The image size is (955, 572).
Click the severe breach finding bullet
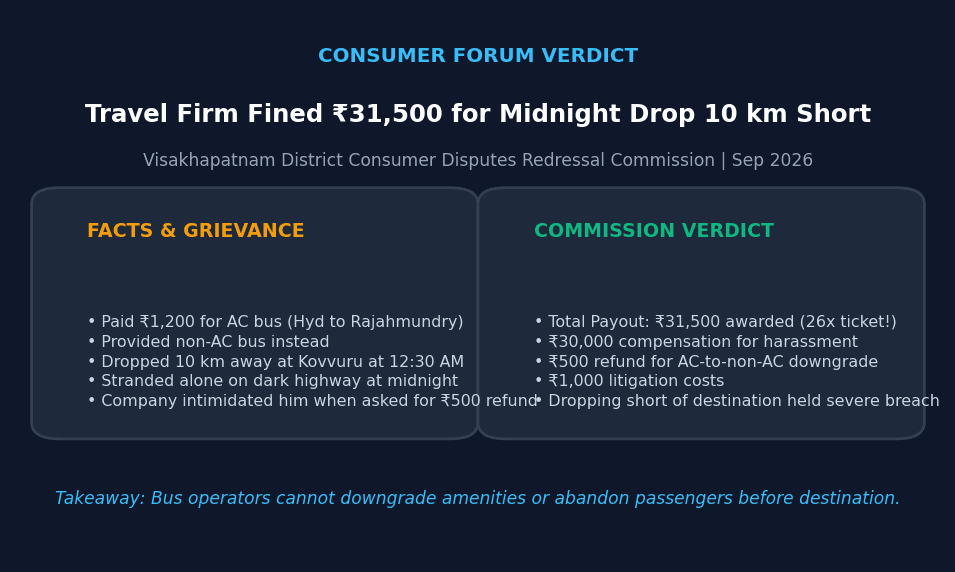(737, 401)
